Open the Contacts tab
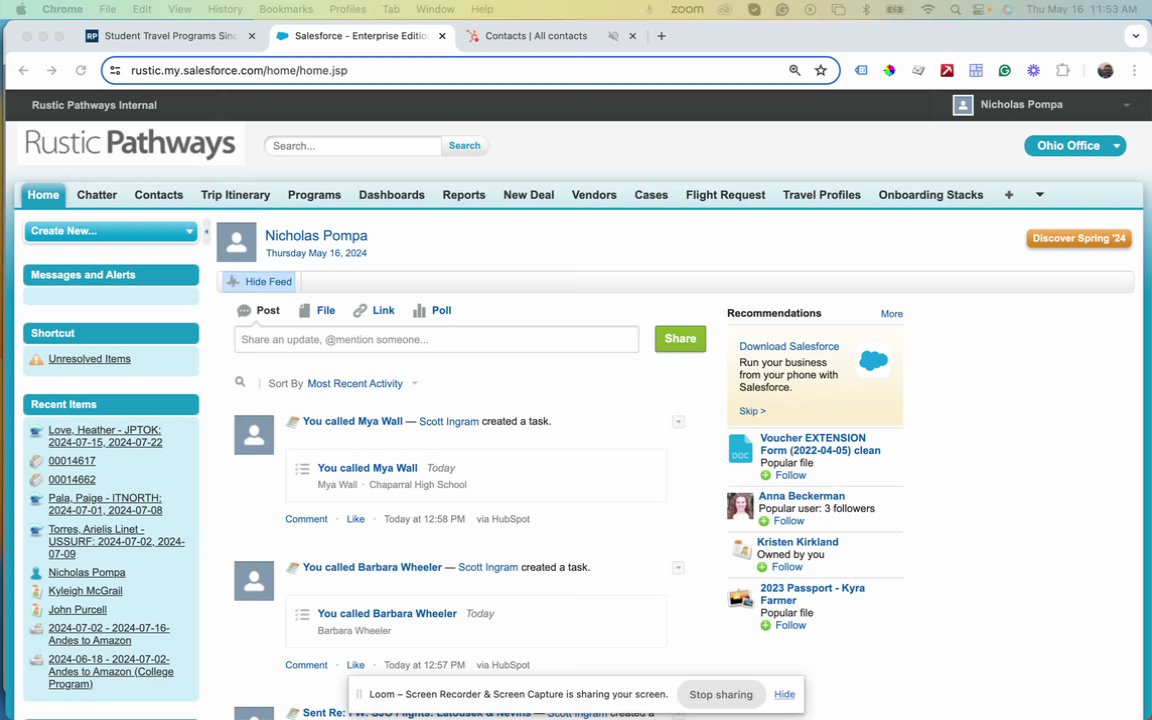The width and height of the screenshot is (1152, 720). click(x=159, y=195)
